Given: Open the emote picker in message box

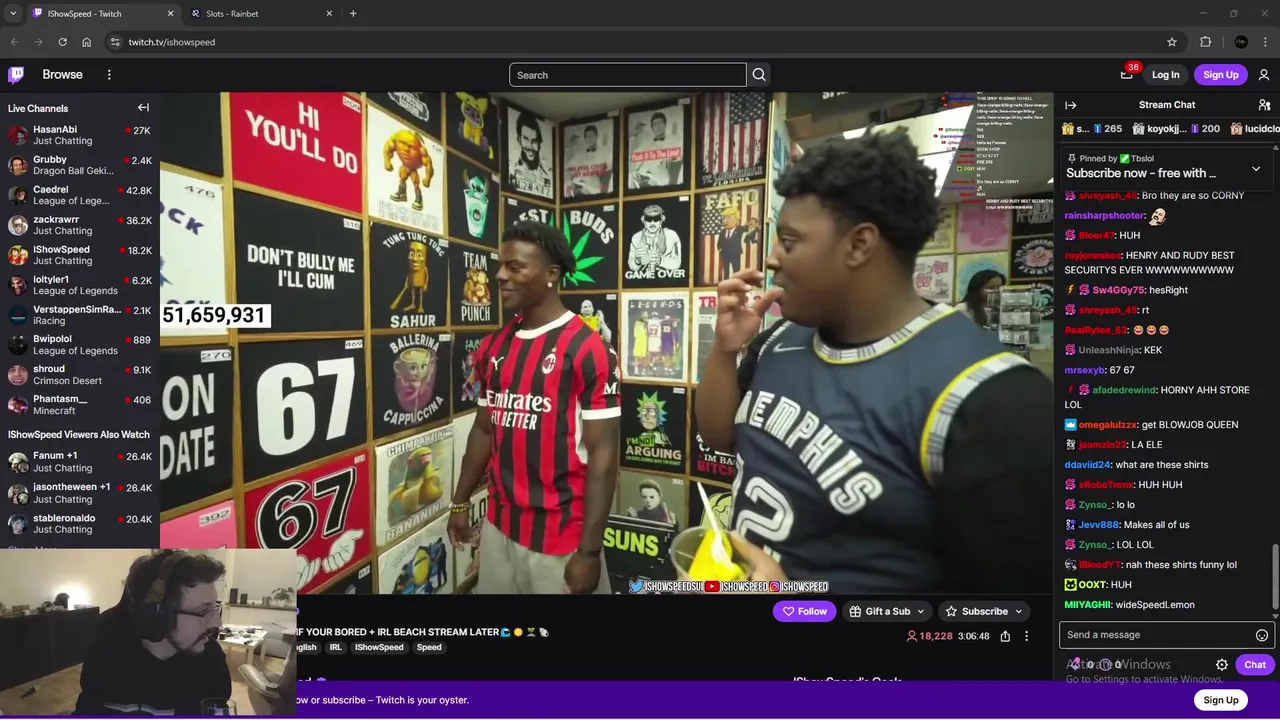Looking at the screenshot, I should click(1262, 635).
